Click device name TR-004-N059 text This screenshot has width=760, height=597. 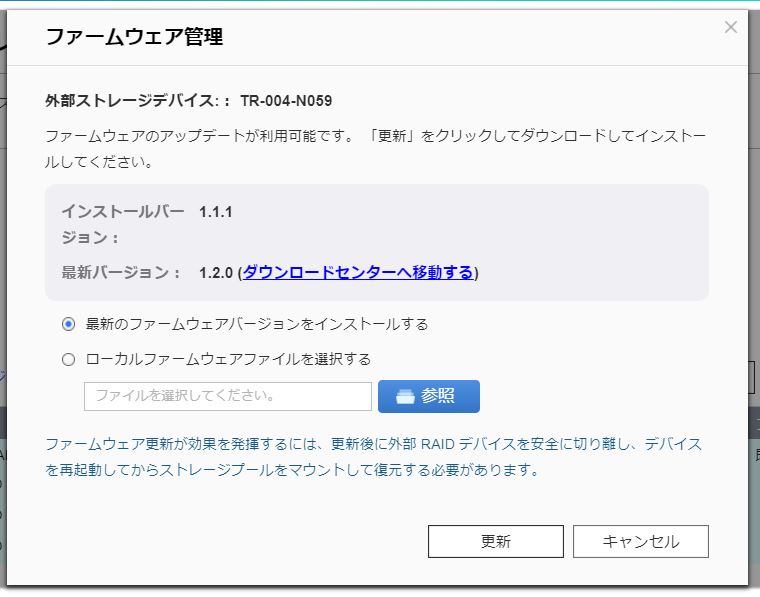pyautogui.click(x=286, y=101)
